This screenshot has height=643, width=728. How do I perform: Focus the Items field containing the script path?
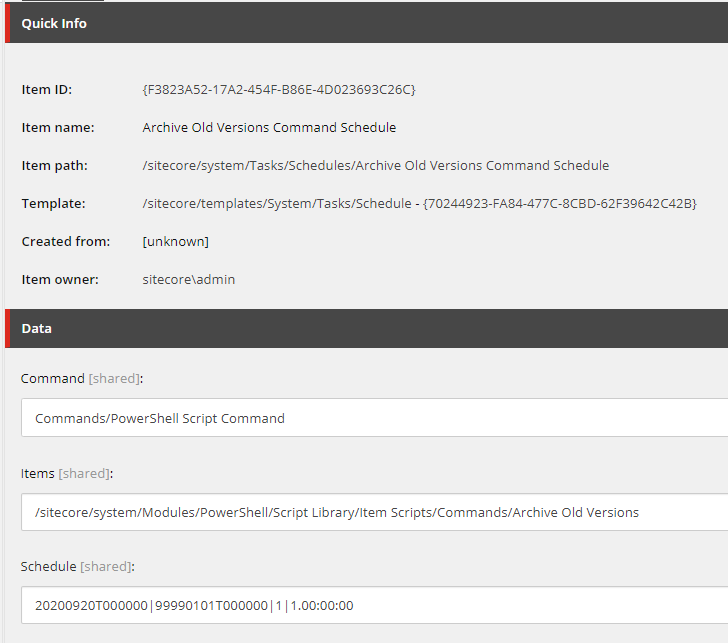point(374,512)
